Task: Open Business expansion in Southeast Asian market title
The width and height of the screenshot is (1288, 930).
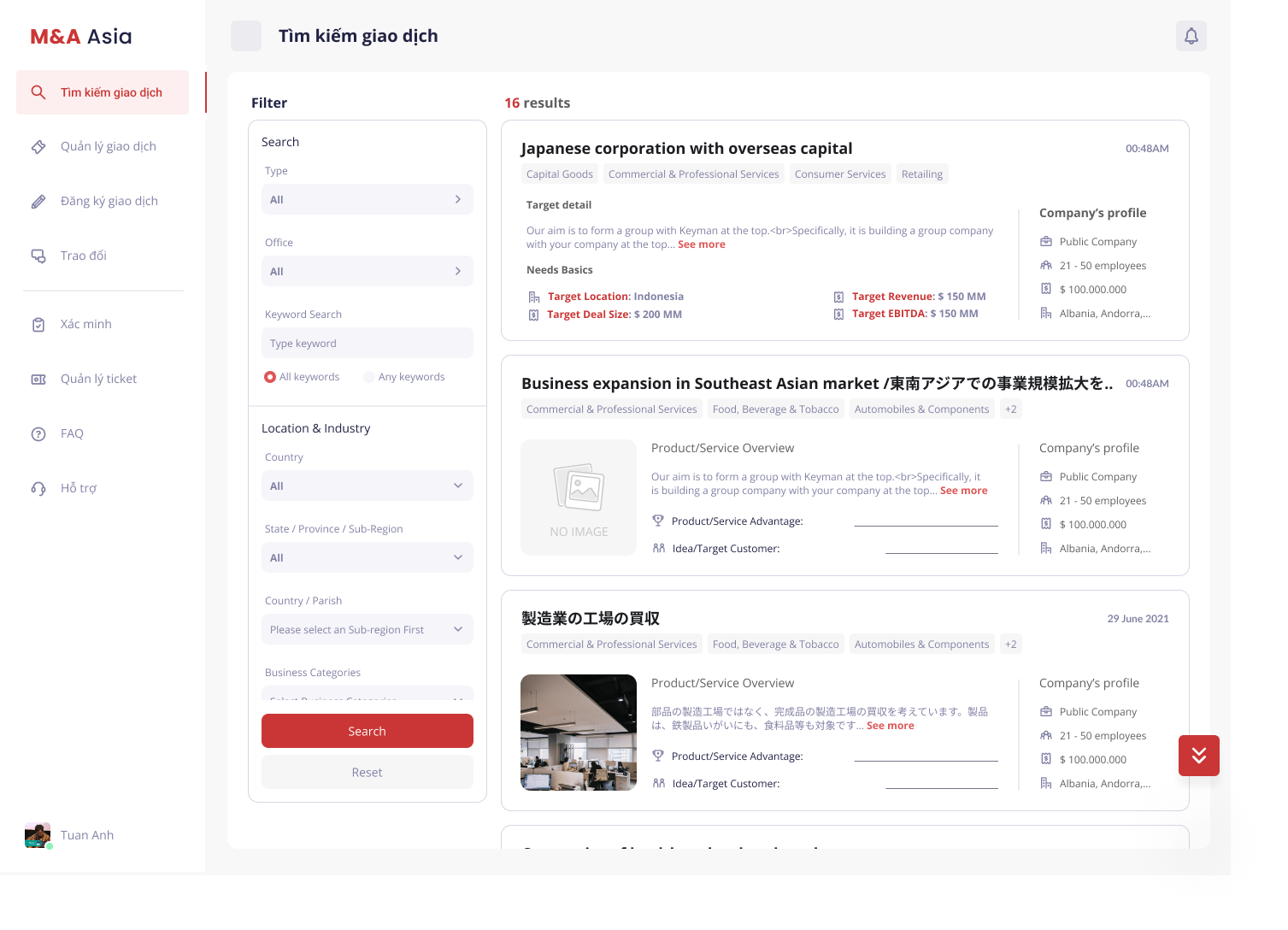Action: 817,384
